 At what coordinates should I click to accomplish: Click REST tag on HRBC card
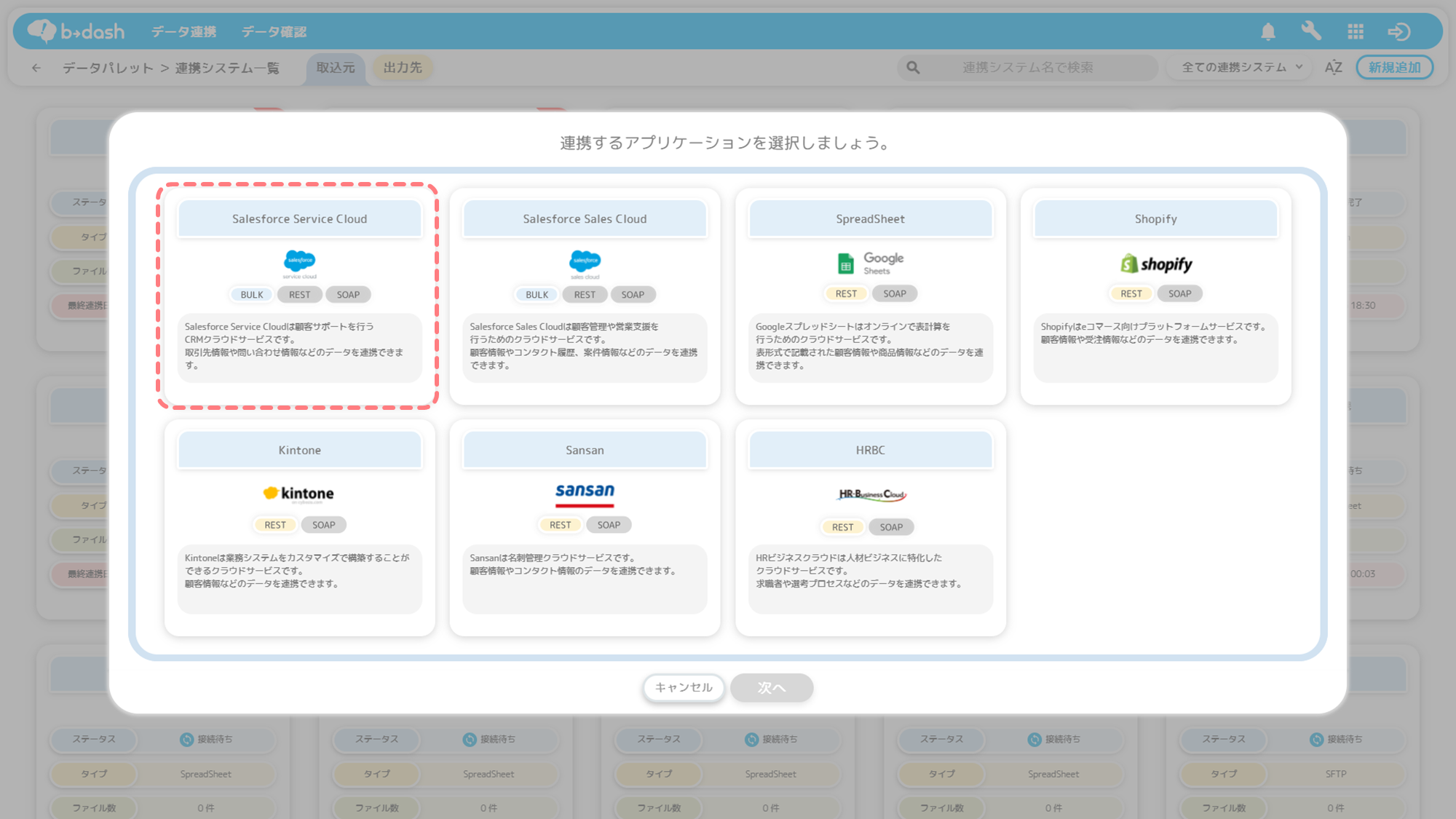[x=843, y=527]
